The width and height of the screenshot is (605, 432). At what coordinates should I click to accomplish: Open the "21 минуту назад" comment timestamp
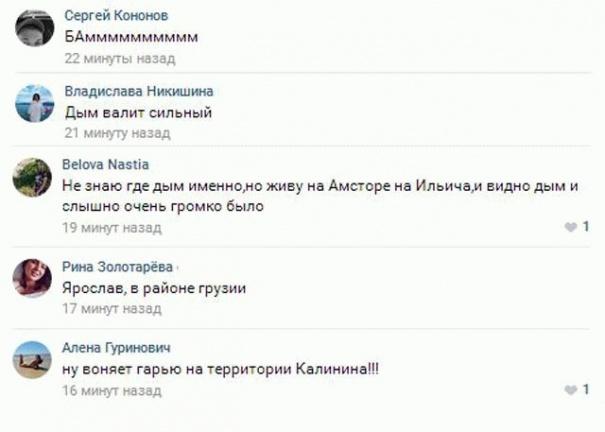click(x=111, y=132)
